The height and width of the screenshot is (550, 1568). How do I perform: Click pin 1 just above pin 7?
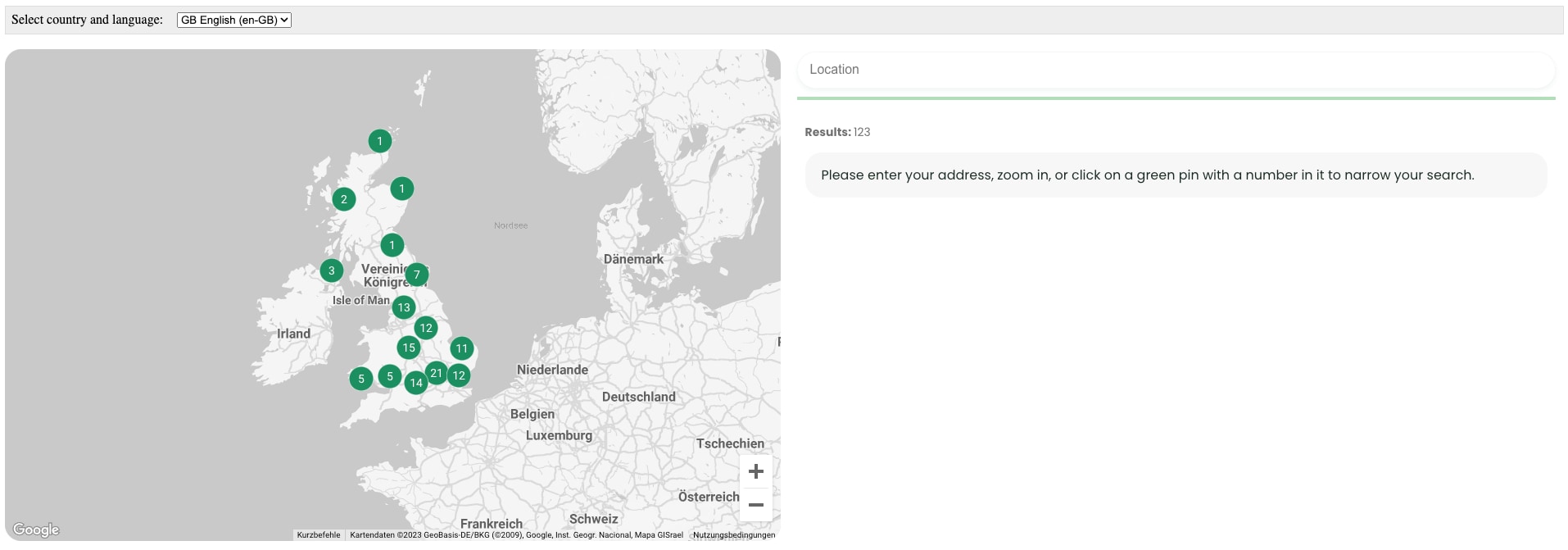tap(392, 245)
